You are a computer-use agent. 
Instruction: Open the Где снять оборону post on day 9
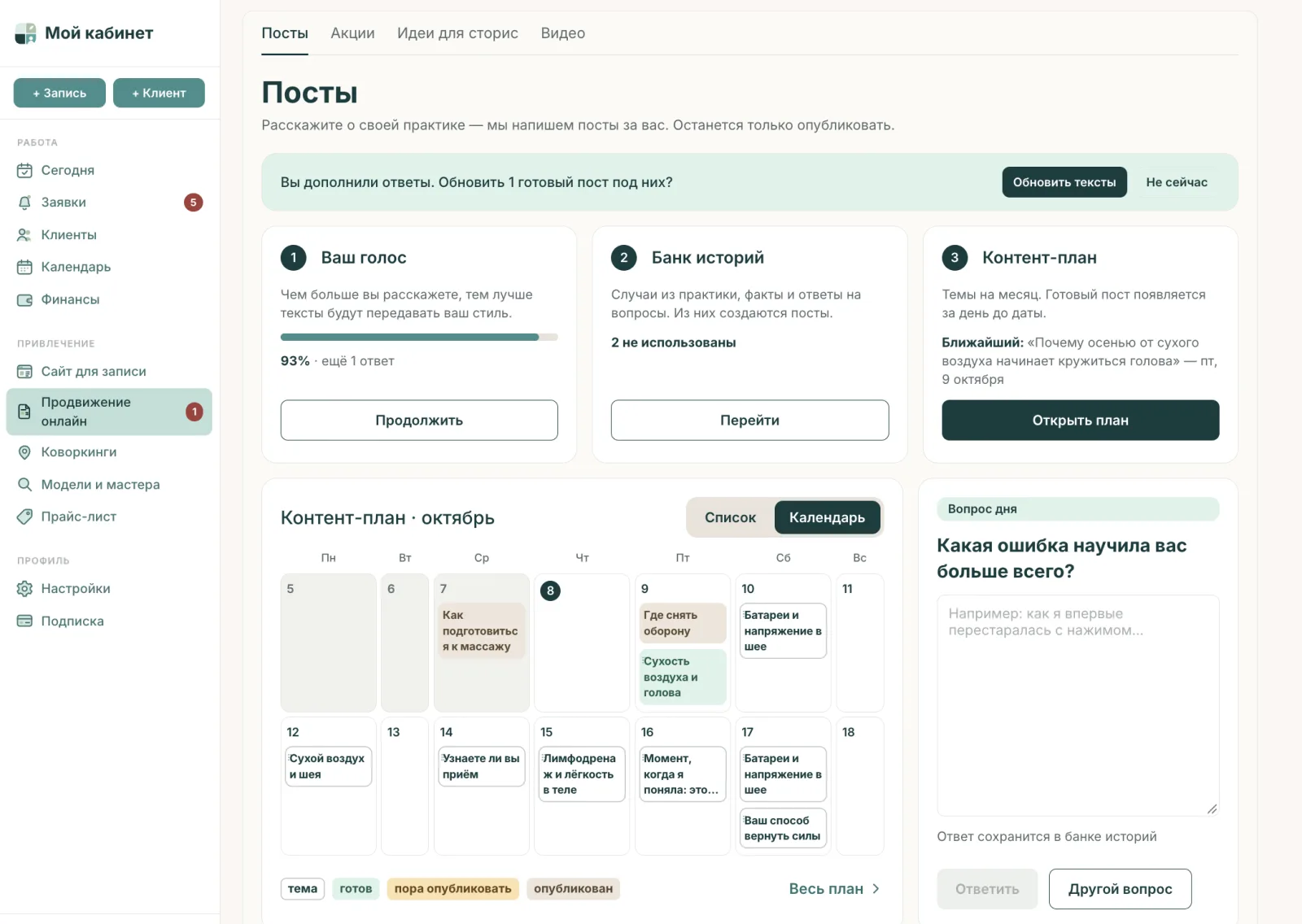tap(682, 623)
